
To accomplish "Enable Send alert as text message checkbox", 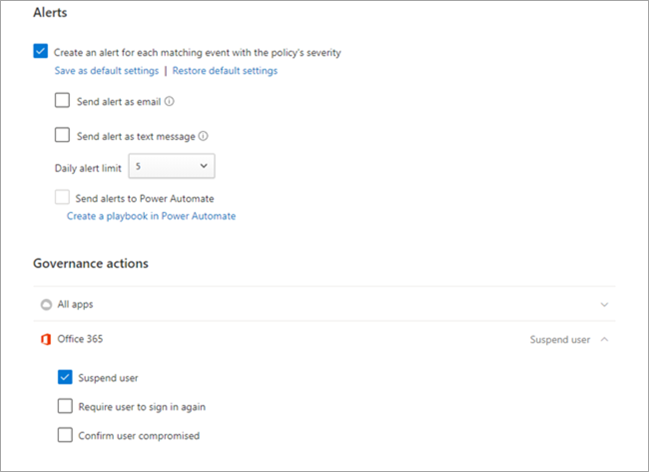I will click(63, 135).
